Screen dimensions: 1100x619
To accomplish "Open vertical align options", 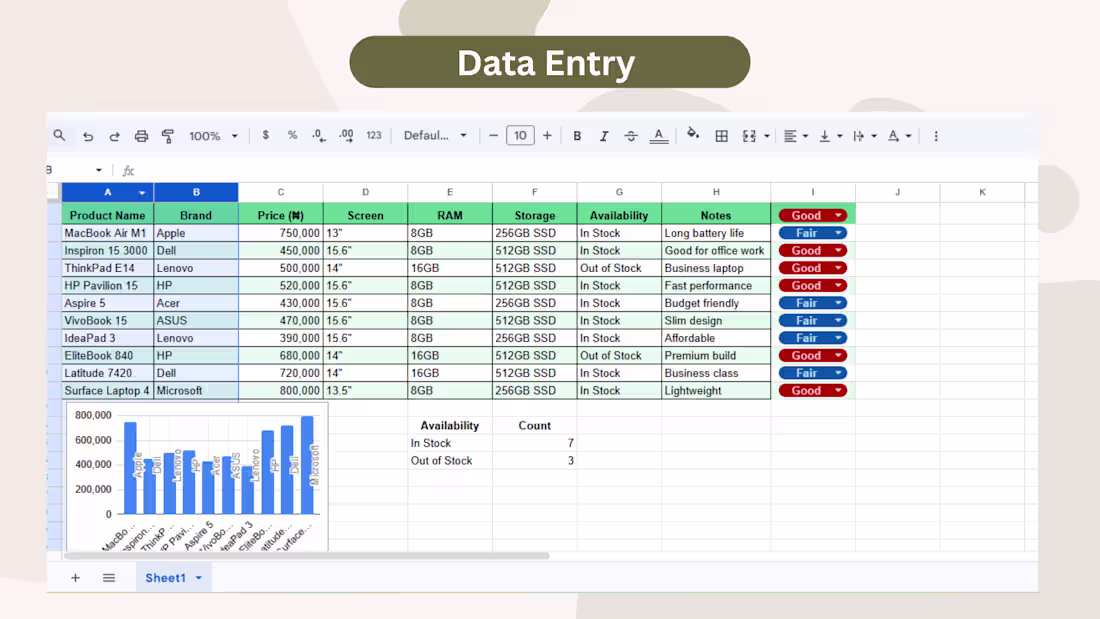I will pyautogui.click(x=830, y=136).
